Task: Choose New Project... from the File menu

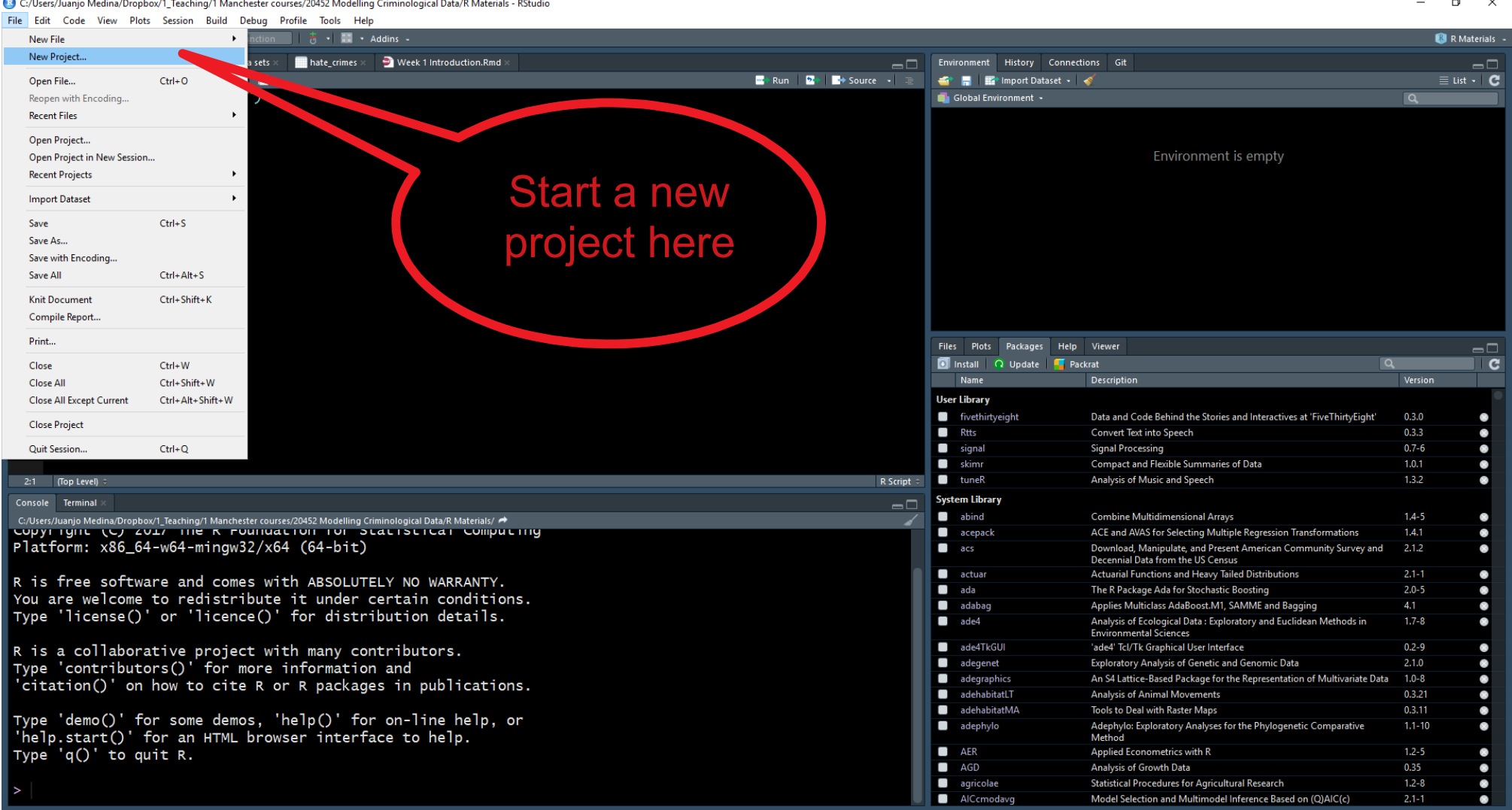Action: tap(57, 56)
